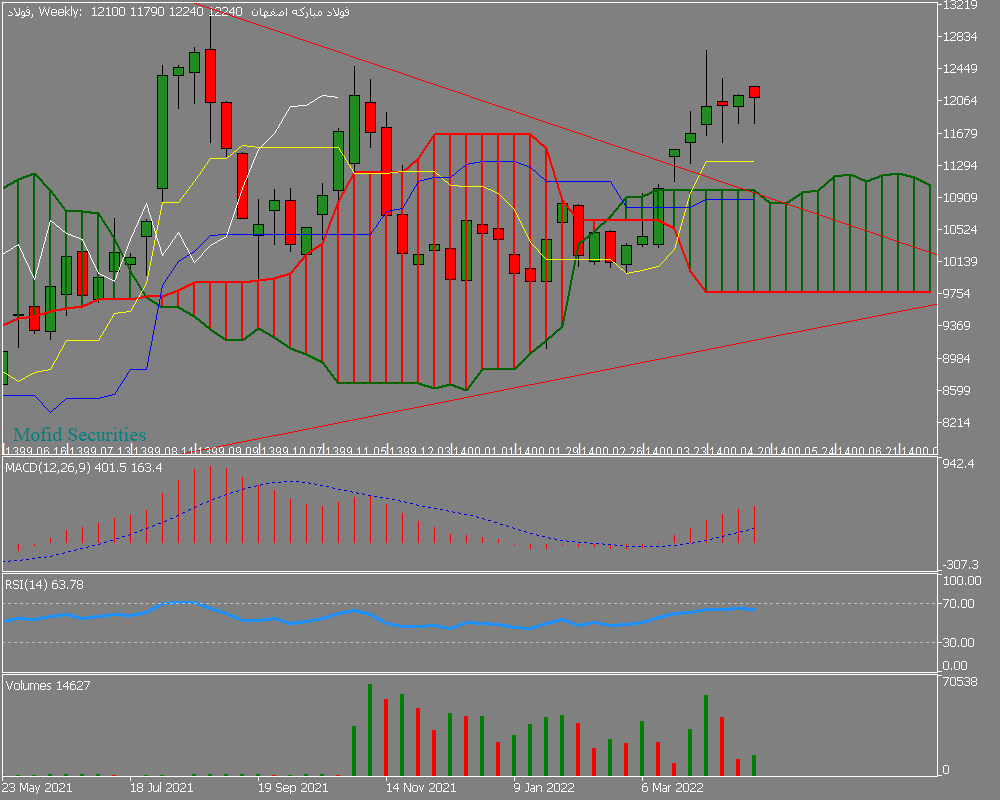This screenshot has height=800, width=1000.
Task: Select price level 12449 on the axis
Action: coord(960,68)
